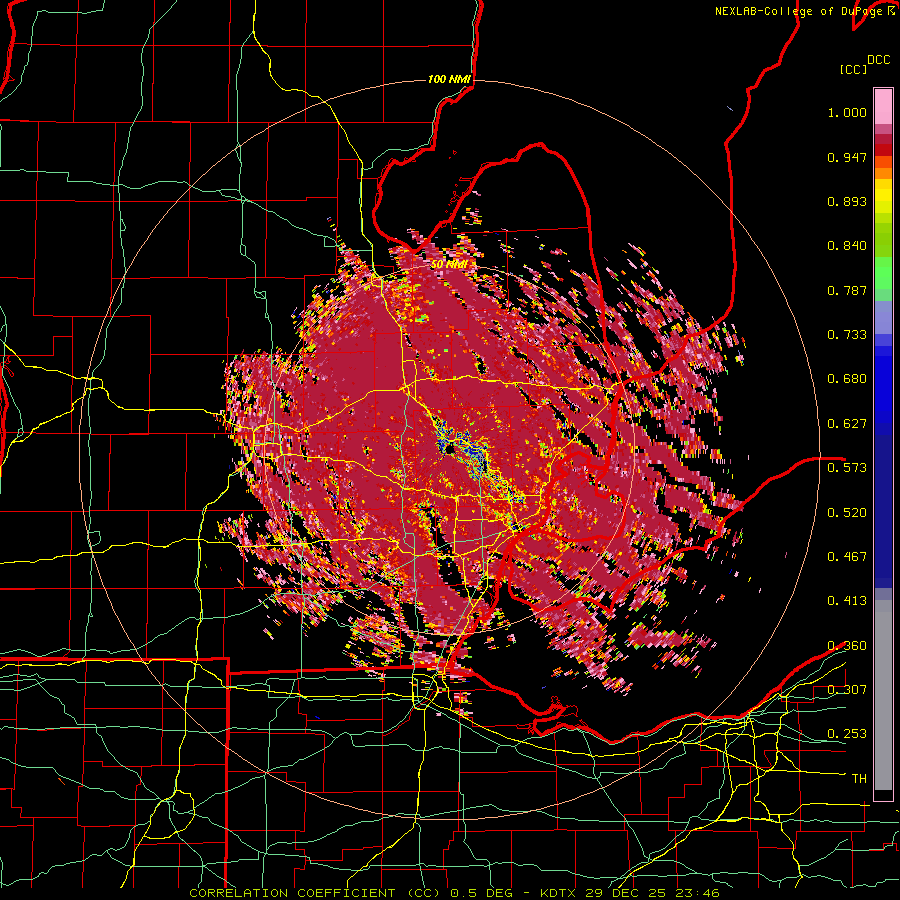This screenshot has height=900, width=900.
Task: Click the 0.520 scale value
Action: point(847,513)
